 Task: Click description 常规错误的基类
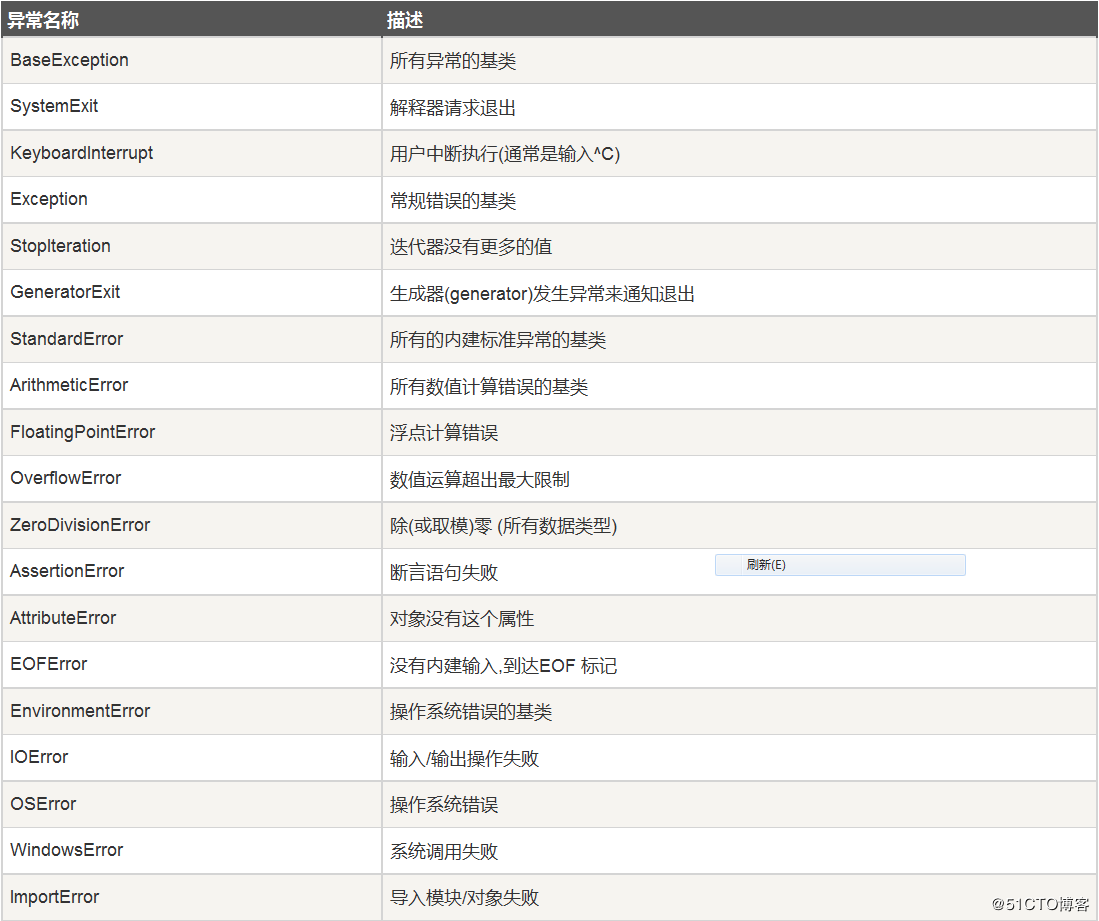click(453, 200)
